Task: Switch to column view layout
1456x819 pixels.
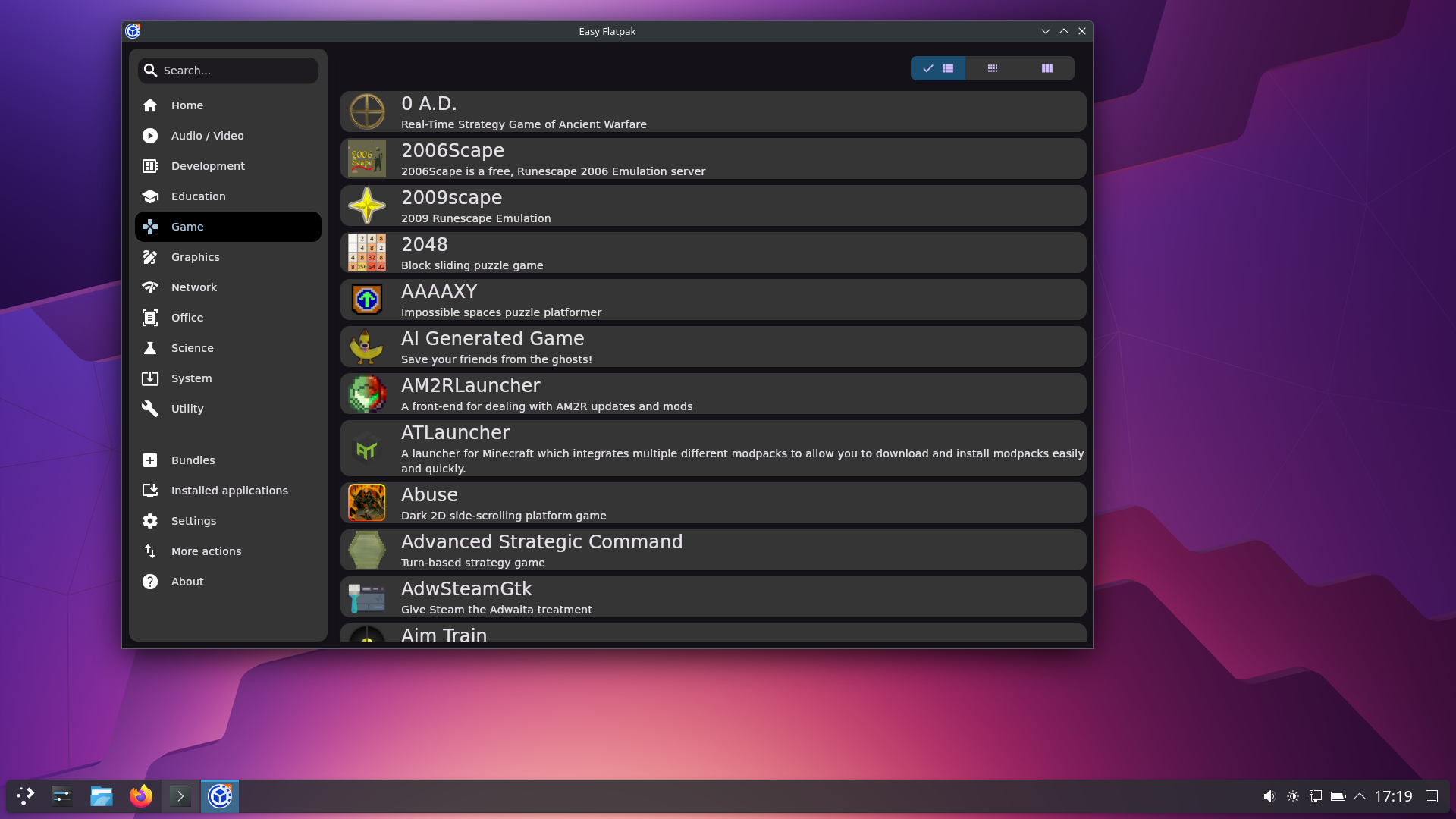Action: pos(1047,68)
